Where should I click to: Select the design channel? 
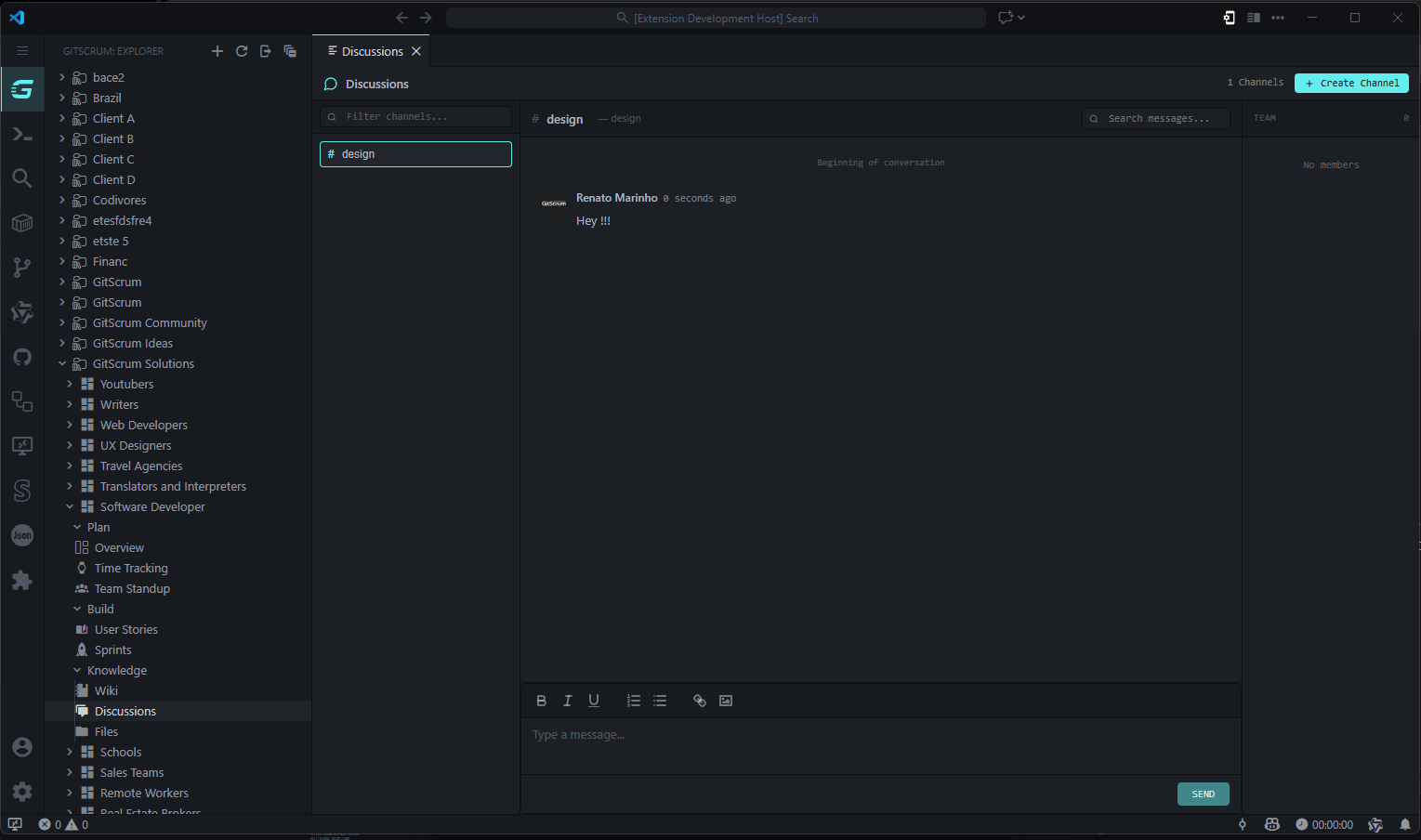click(x=415, y=153)
